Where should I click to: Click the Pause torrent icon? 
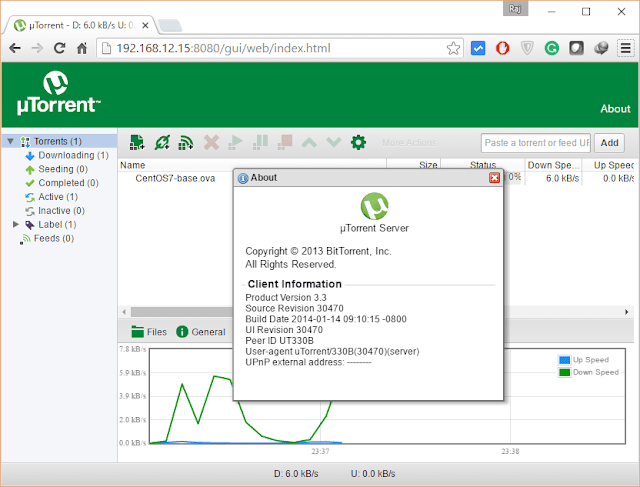[260, 142]
